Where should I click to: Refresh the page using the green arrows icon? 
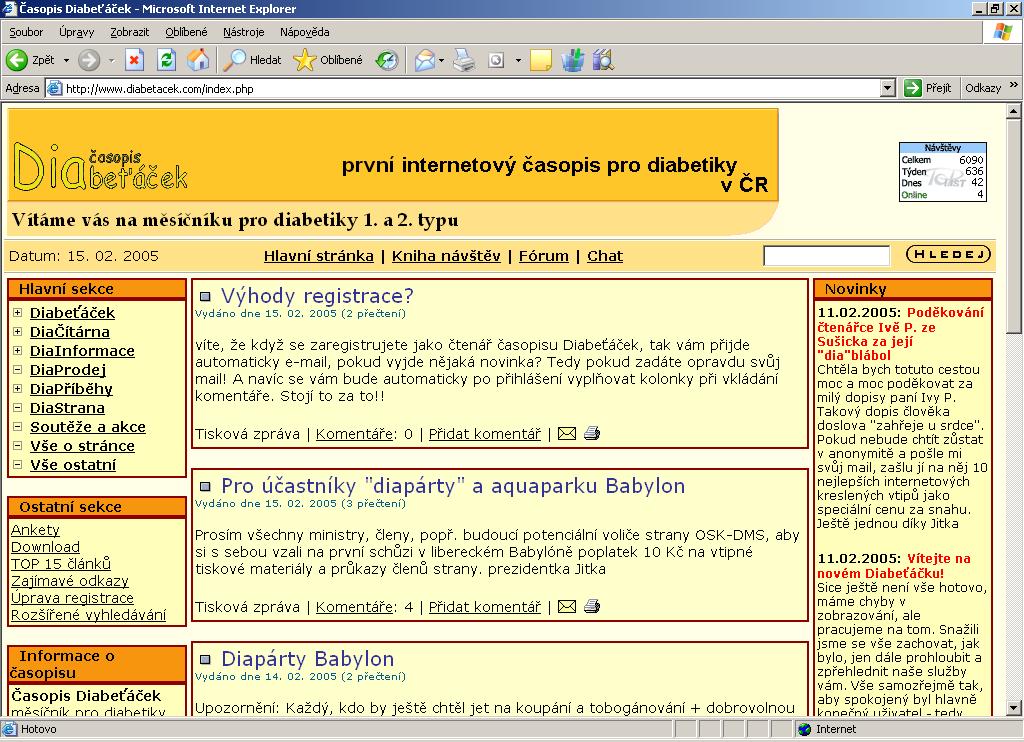pyautogui.click(x=167, y=60)
